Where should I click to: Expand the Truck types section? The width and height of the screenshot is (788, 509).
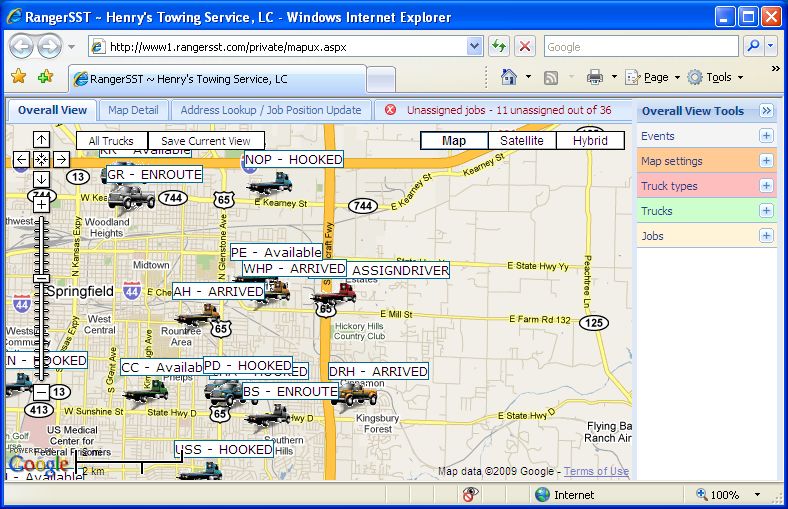pos(766,186)
